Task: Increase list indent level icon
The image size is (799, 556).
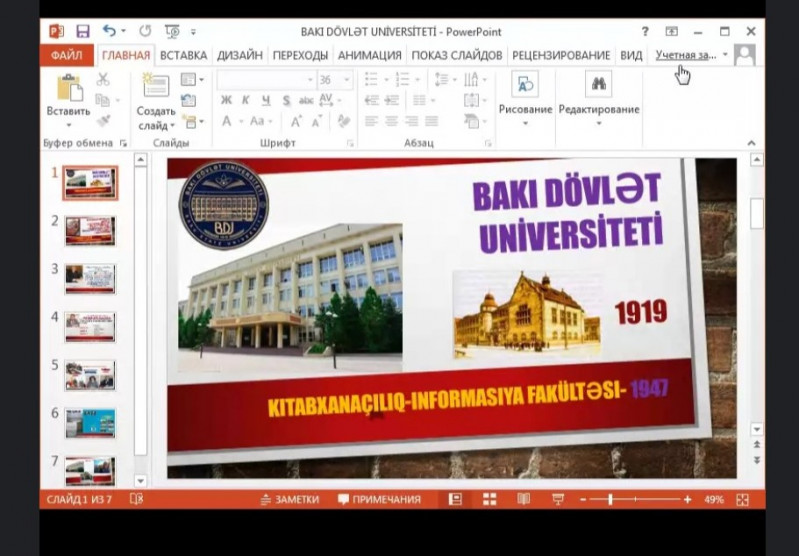Action: point(391,100)
